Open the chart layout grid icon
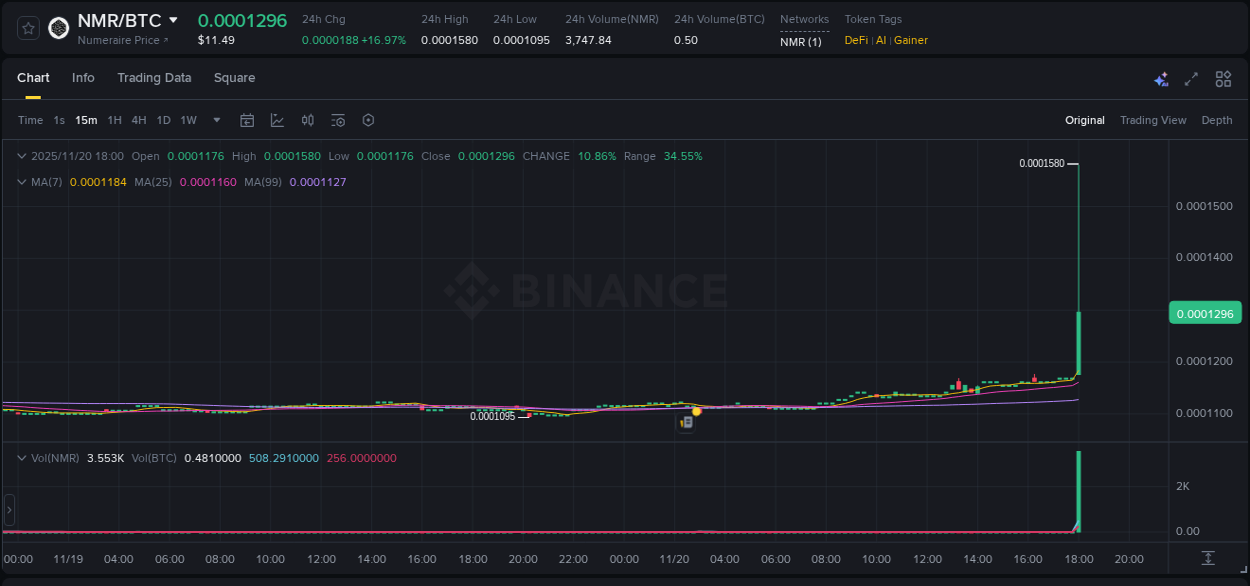The image size is (1250, 586). [x=1223, y=78]
